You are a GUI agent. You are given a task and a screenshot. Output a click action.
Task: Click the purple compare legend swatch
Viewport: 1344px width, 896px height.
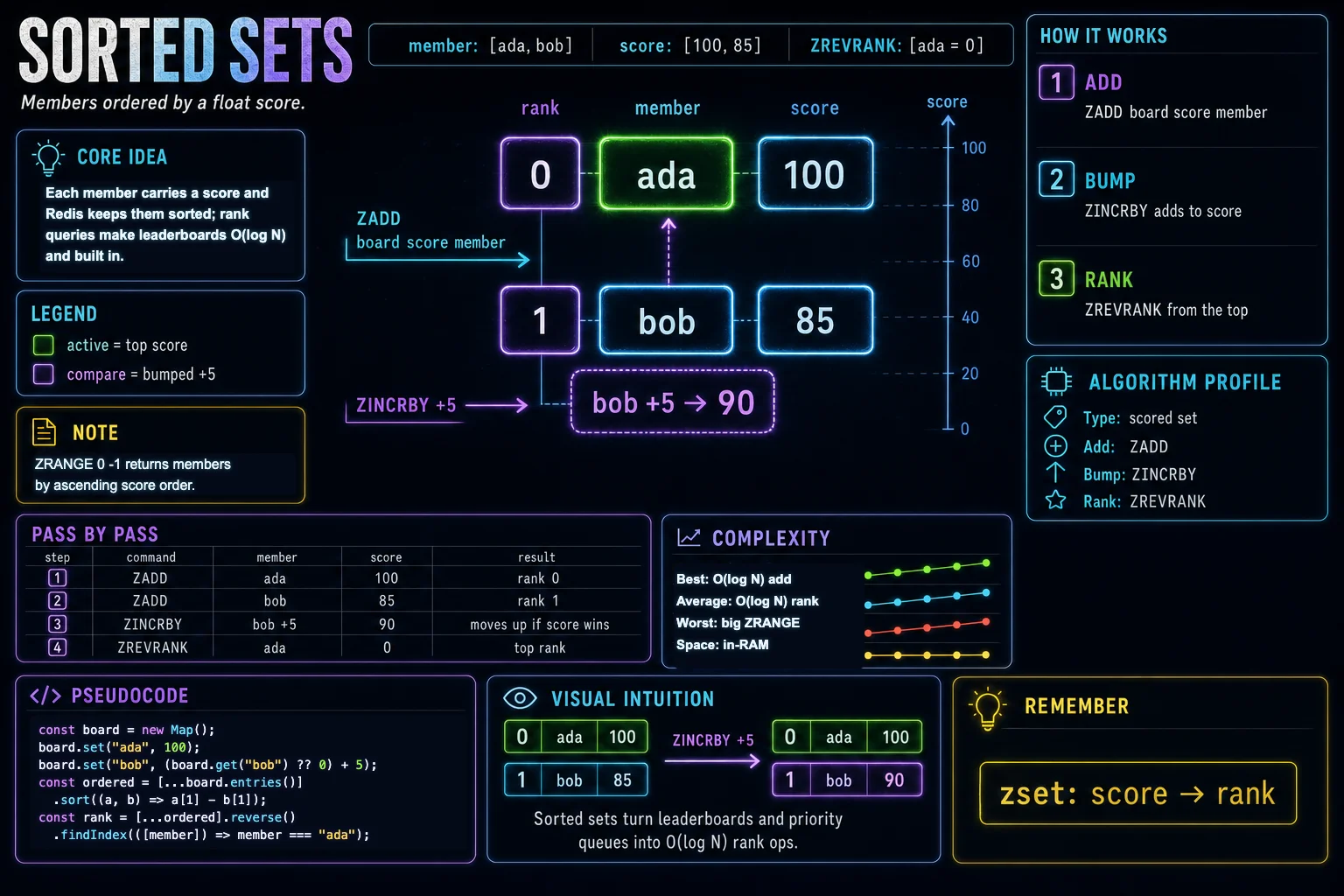pyautogui.click(x=44, y=374)
